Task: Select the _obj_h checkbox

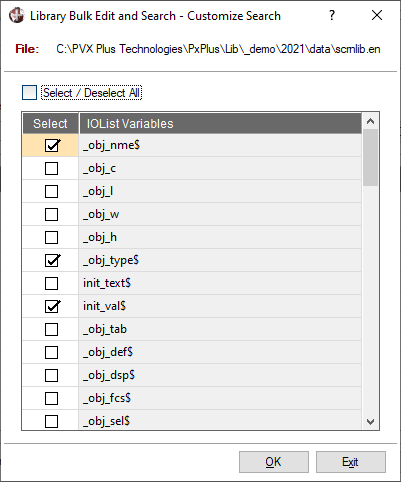Action: 52,237
